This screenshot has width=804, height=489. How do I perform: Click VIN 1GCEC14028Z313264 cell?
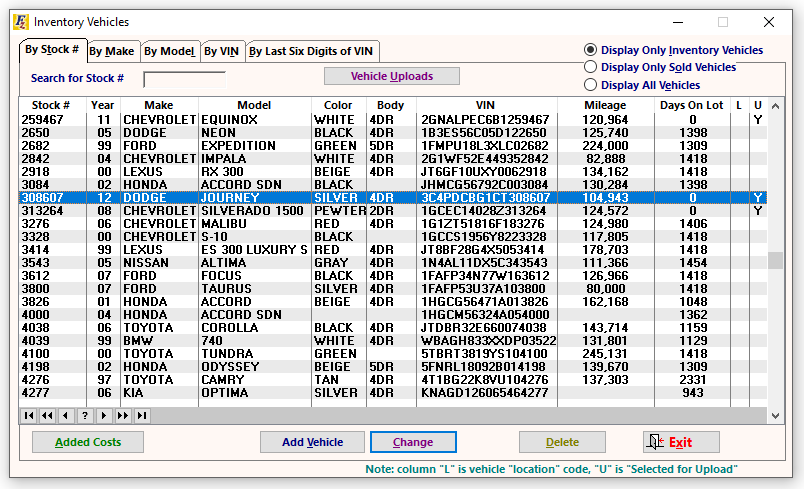tap(484, 211)
